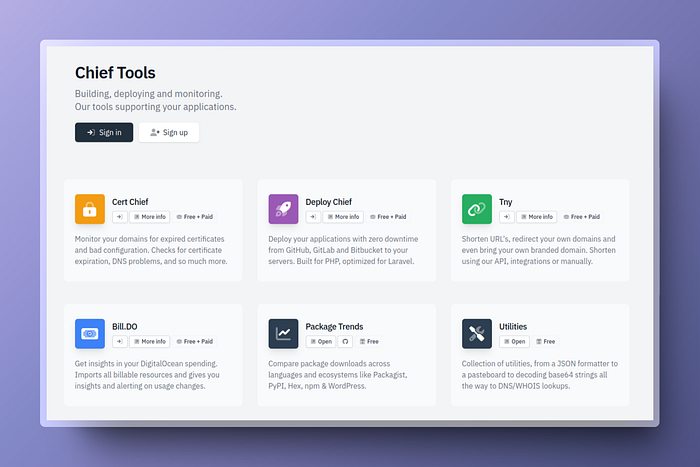Click the Chief Tools heading
The height and width of the screenshot is (467, 700).
pos(115,73)
